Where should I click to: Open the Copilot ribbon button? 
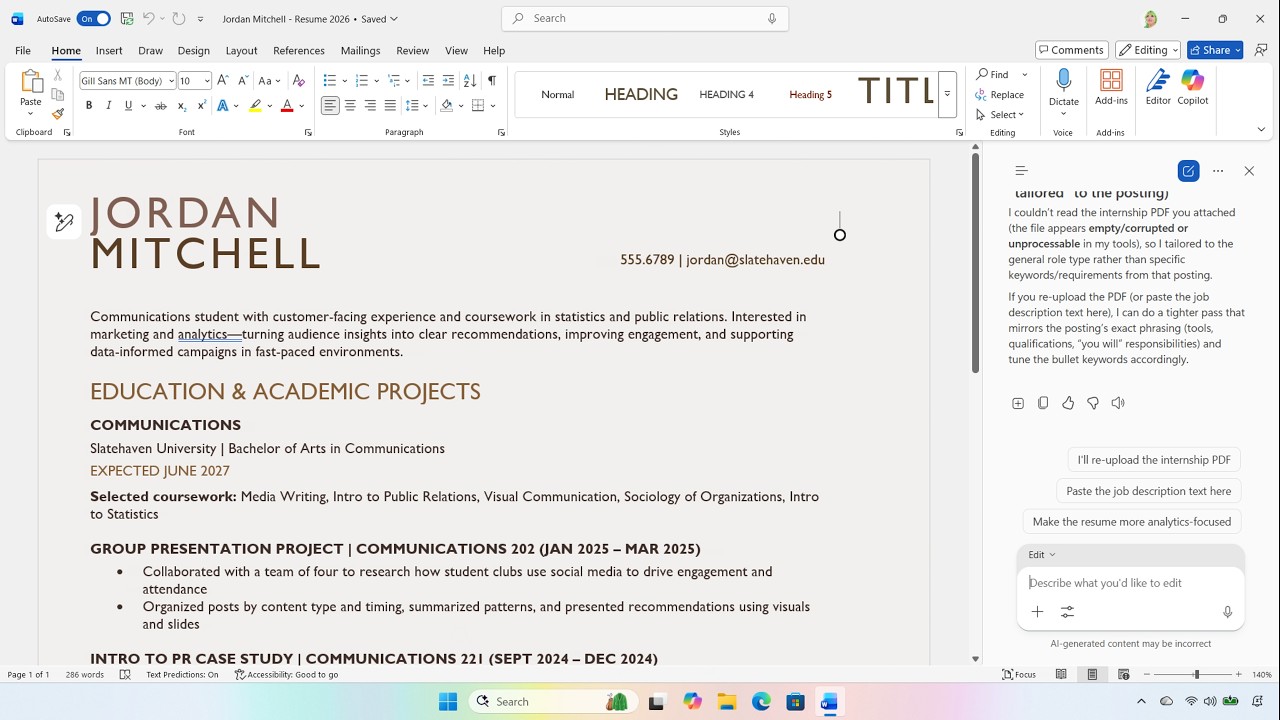(x=1192, y=87)
